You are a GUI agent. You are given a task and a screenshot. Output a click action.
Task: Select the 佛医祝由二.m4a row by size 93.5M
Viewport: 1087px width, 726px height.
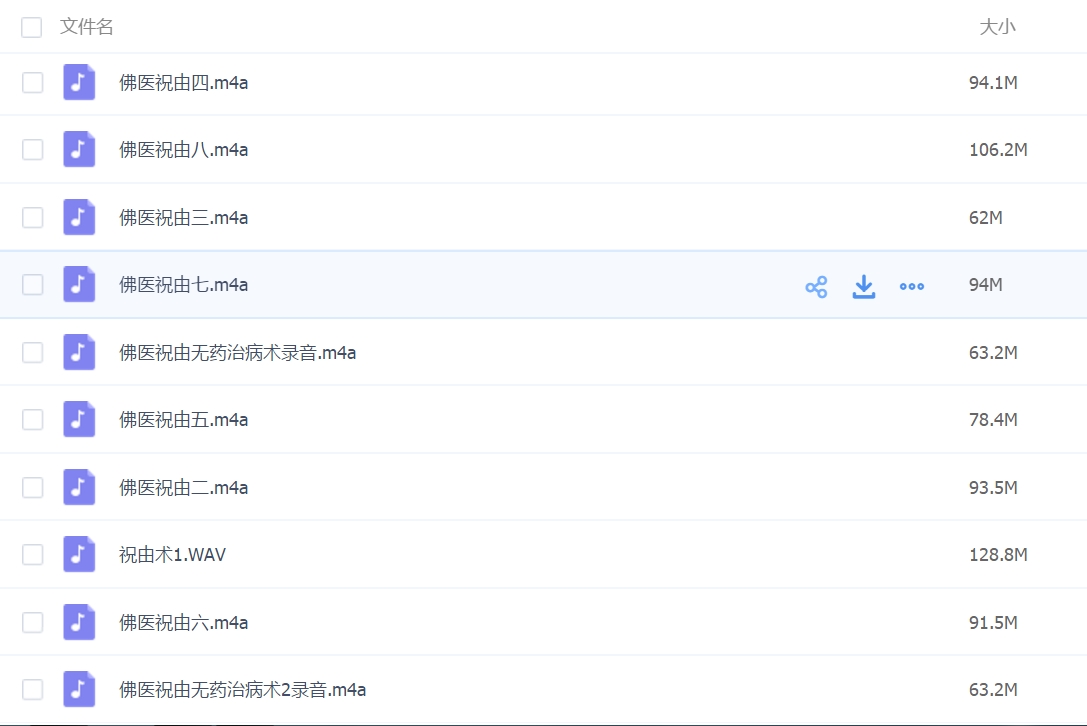(x=992, y=487)
